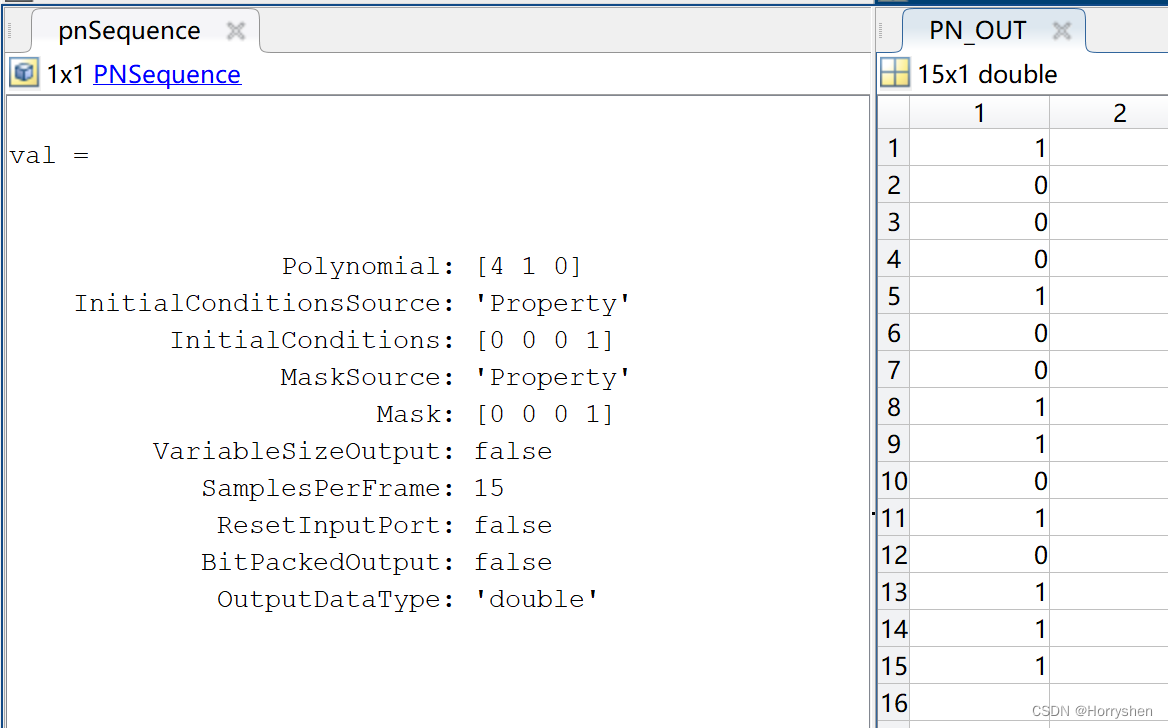Click the Polynomial value [4 1 0]
Viewport: 1168px width, 728px height.
pyautogui.click(x=529, y=266)
